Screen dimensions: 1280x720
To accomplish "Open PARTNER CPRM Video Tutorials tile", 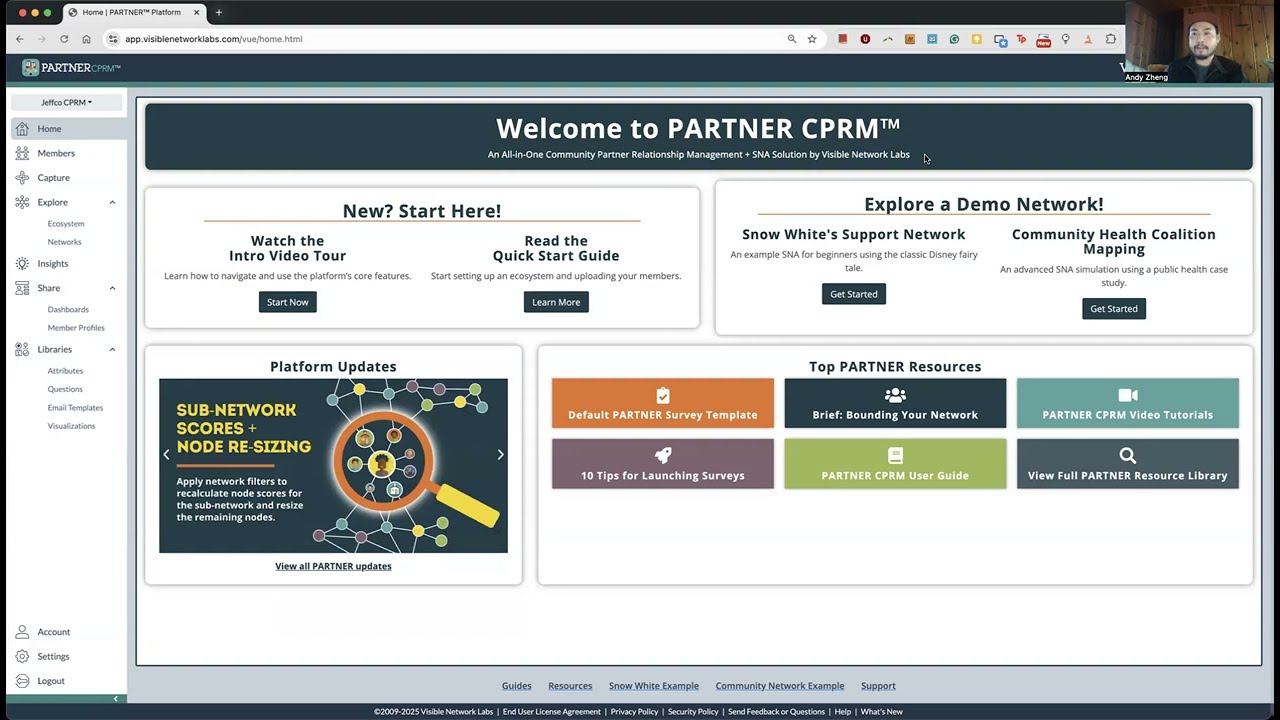I will click(1127, 403).
